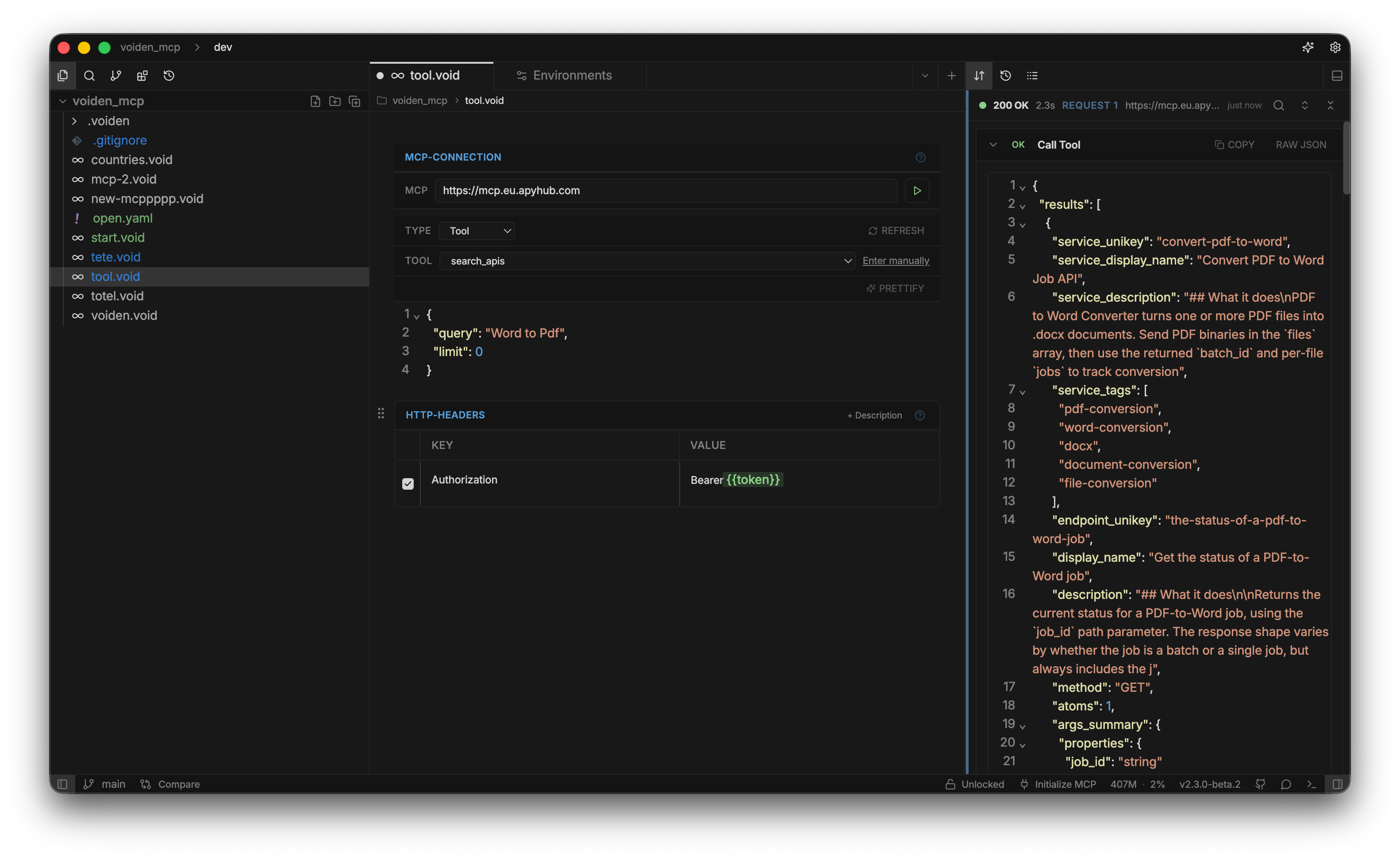
Task: Open the AI sparkle icon in title bar
Action: pos(1308,47)
